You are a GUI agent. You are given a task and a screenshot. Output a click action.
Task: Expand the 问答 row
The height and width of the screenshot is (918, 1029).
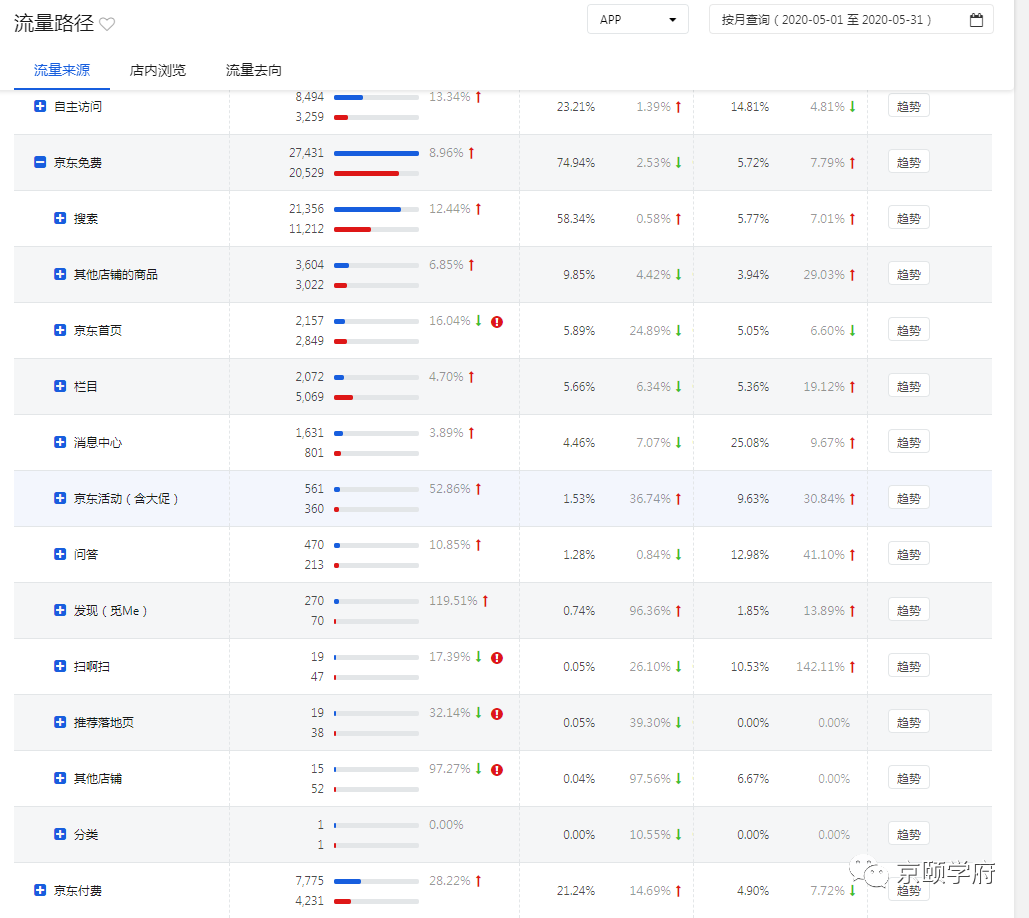pos(60,554)
